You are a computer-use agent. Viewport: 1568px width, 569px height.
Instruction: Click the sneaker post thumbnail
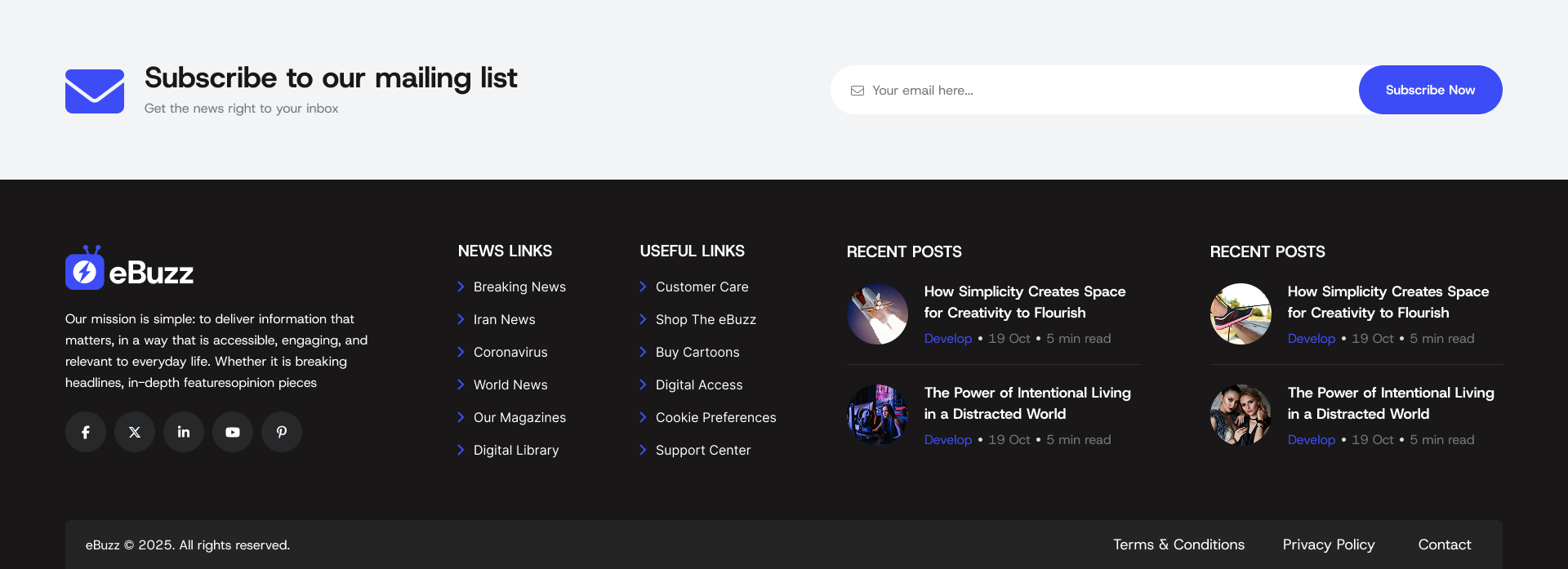[x=1241, y=314]
